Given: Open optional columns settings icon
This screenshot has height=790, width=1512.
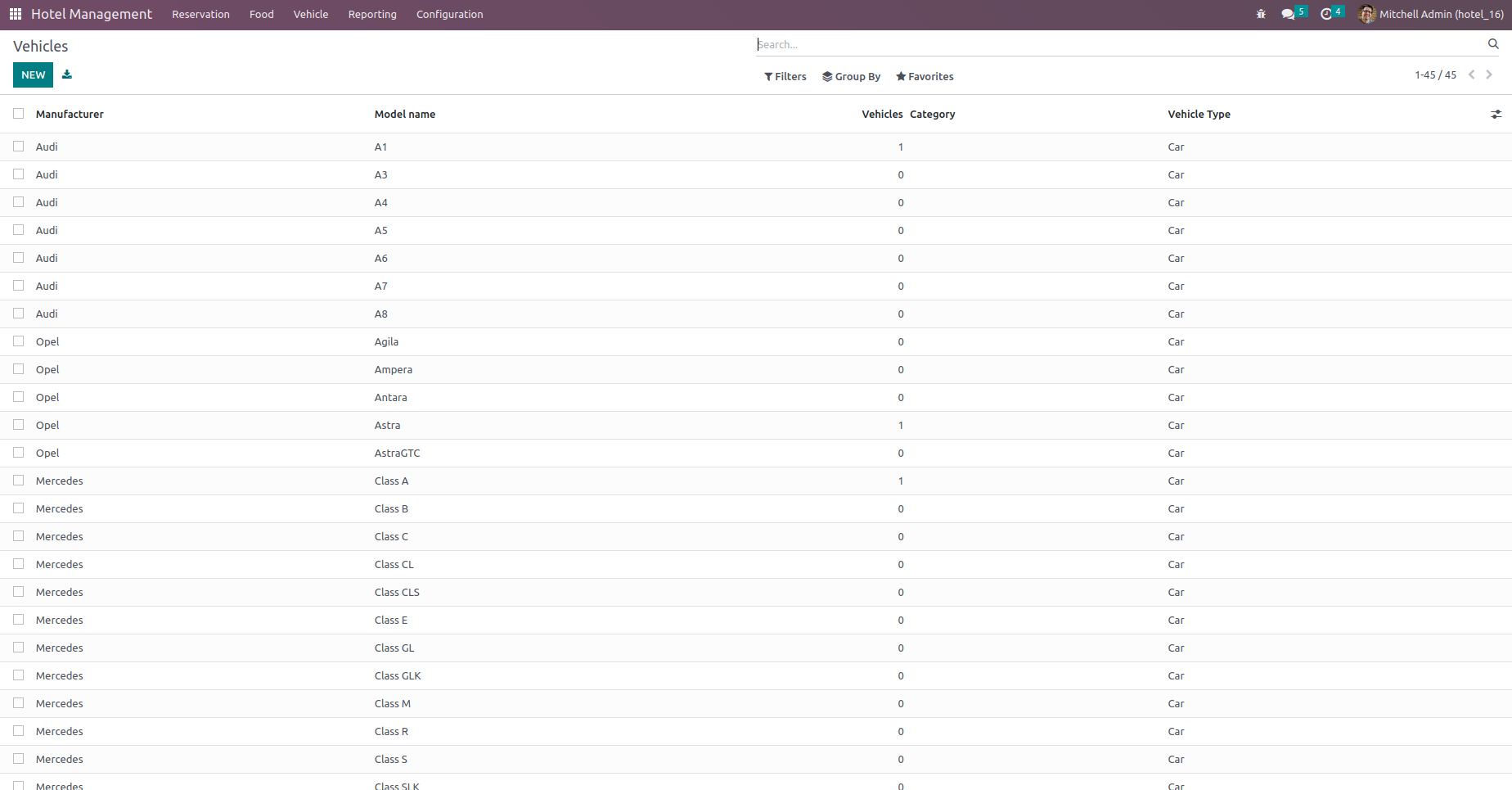Looking at the screenshot, I should (x=1496, y=115).
